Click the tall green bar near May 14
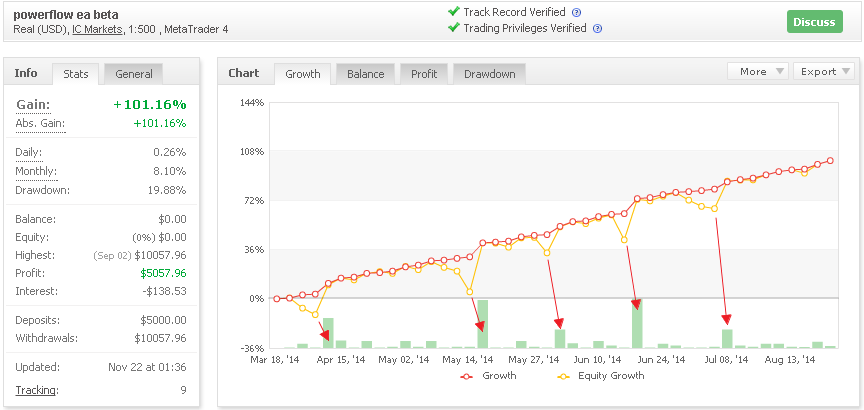864x410 pixels. coord(483,323)
